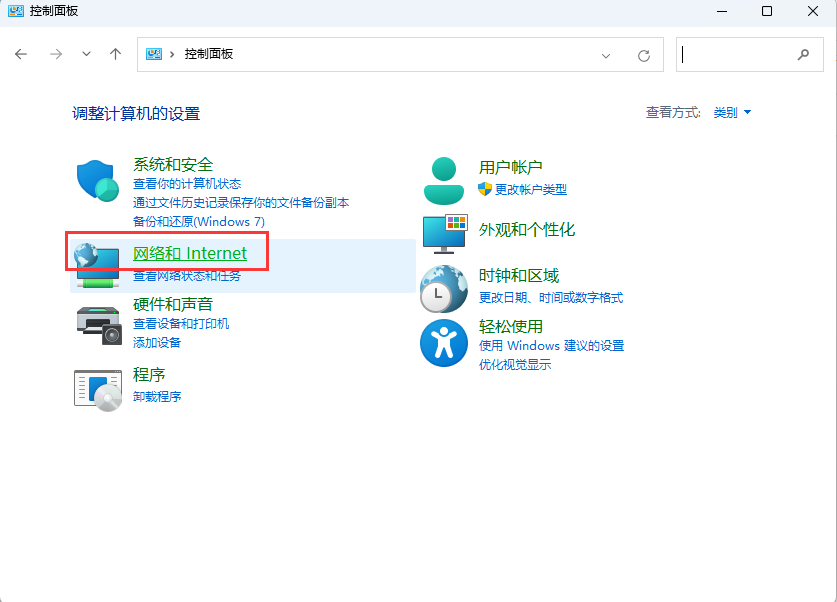Viewport: 837px width, 602px height.
Task: Click the Appearance and Personalization monitor icon
Action: coord(444,233)
